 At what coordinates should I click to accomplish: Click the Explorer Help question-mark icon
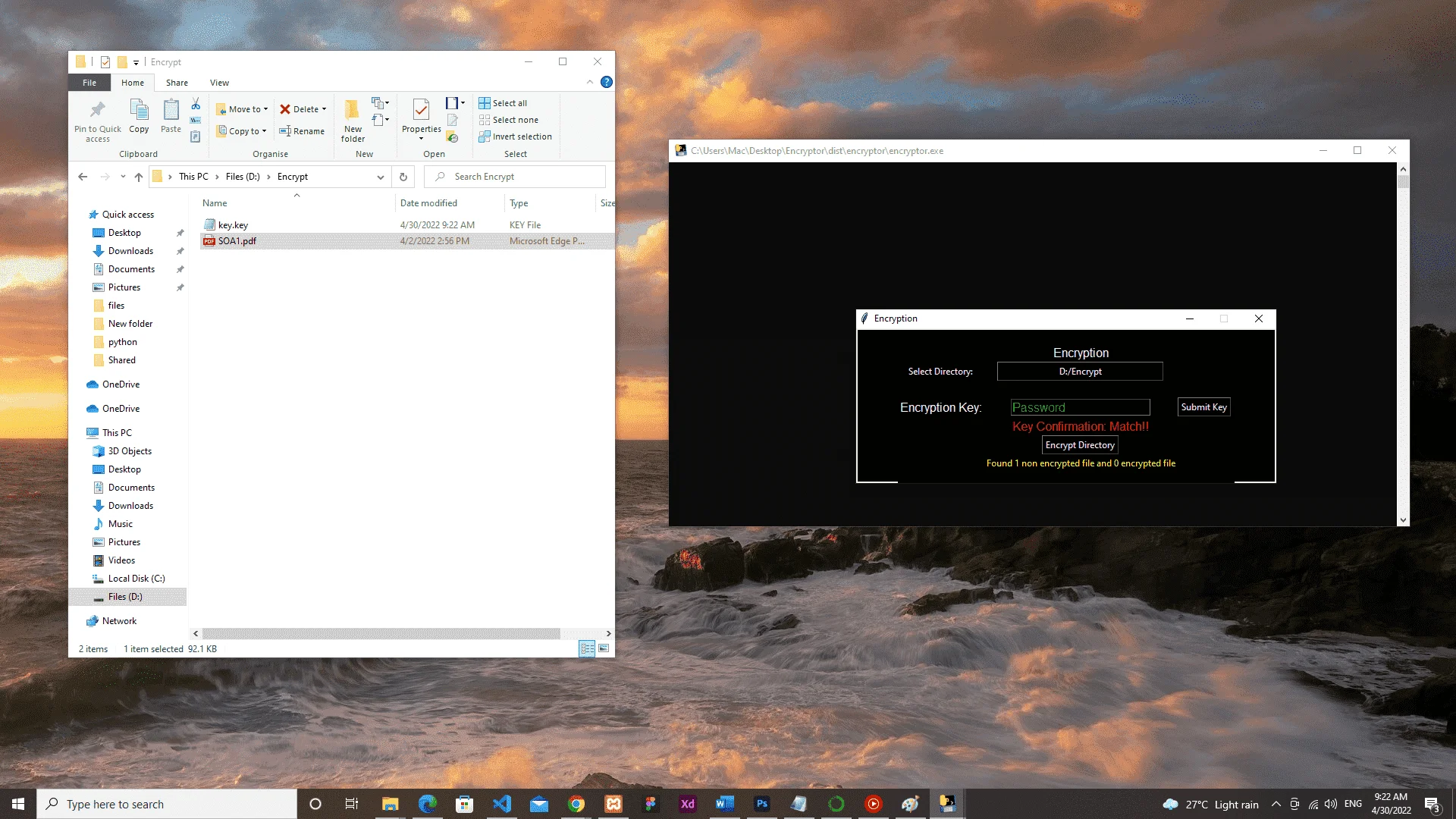coord(607,82)
